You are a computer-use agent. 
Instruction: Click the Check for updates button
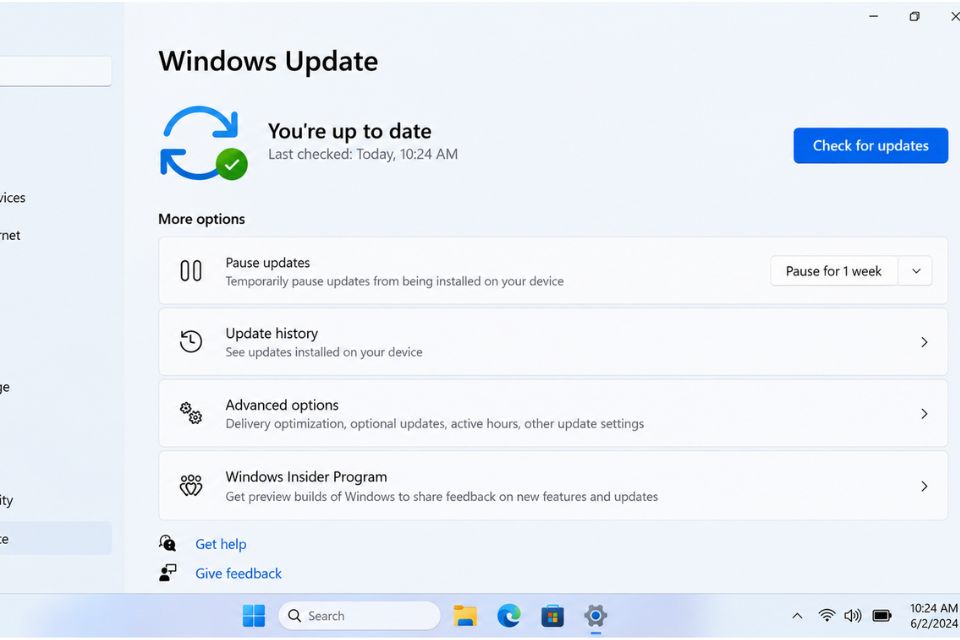[x=870, y=145]
